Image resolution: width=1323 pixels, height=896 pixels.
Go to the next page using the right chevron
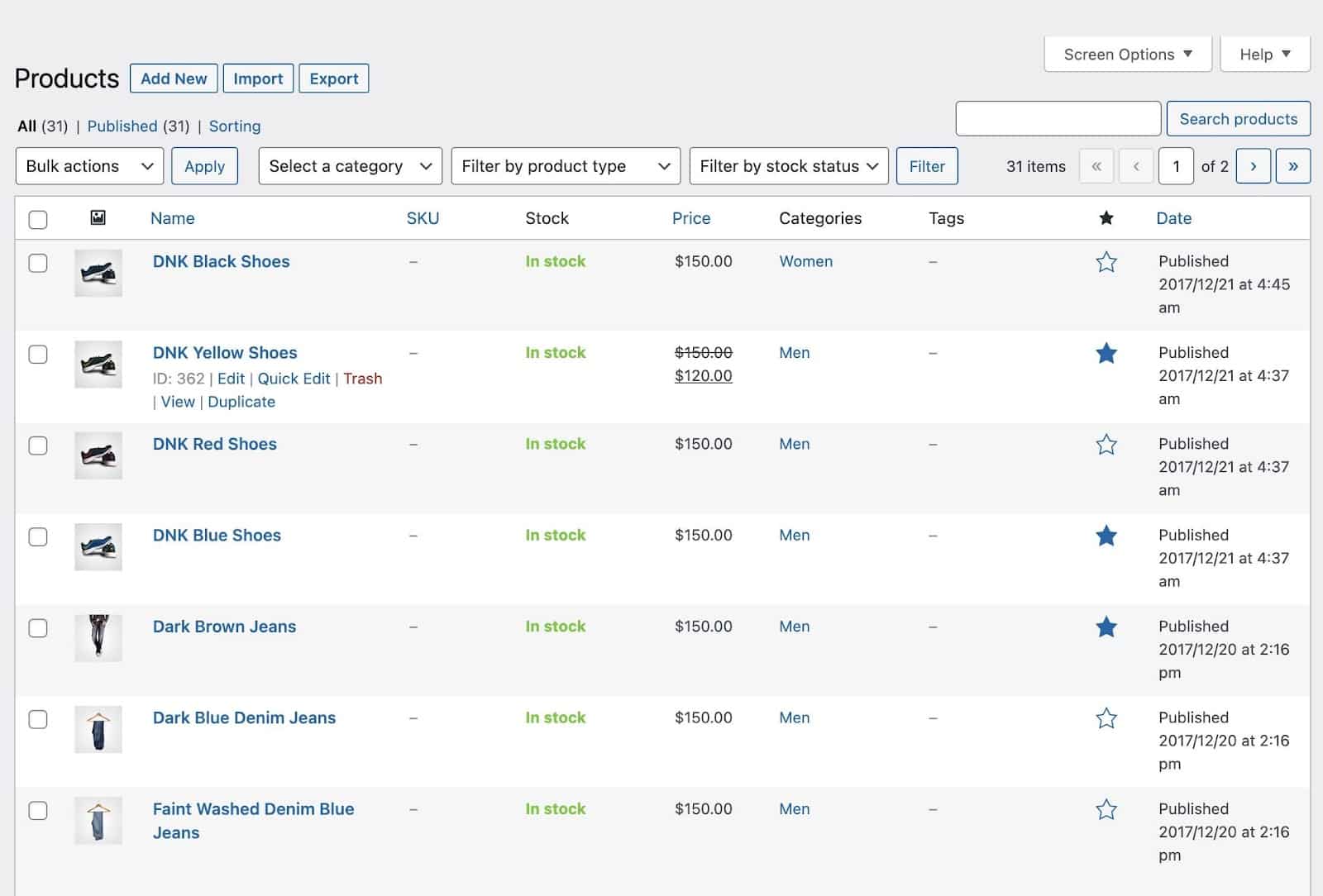1253,166
